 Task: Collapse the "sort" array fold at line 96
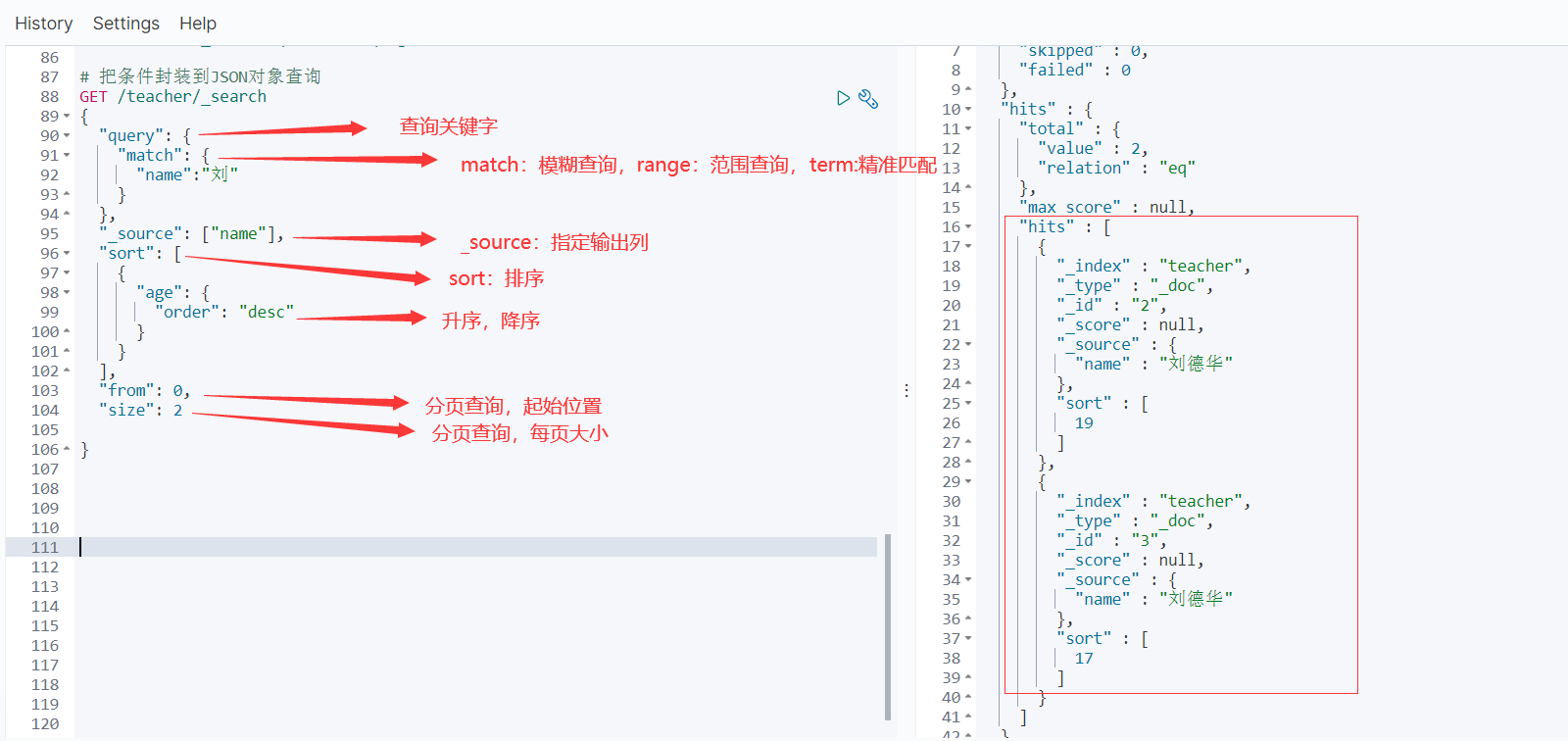click(x=67, y=253)
